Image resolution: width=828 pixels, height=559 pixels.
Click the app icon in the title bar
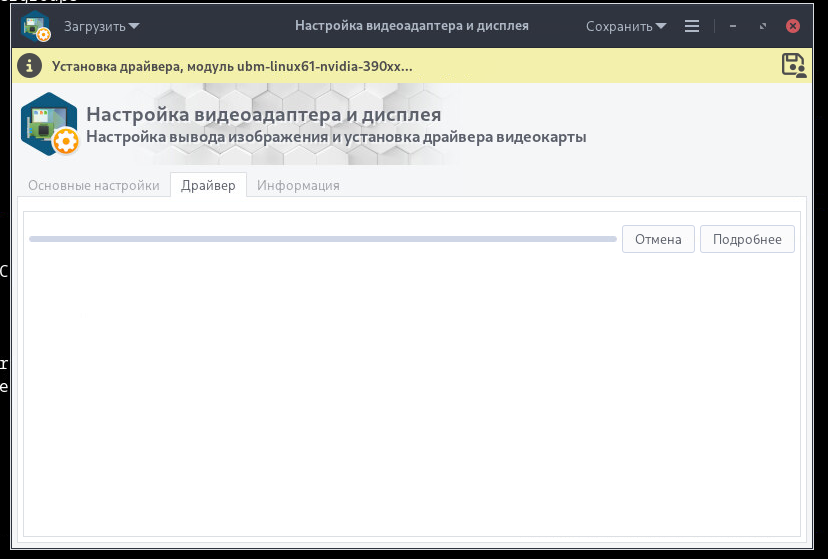[36, 26]
